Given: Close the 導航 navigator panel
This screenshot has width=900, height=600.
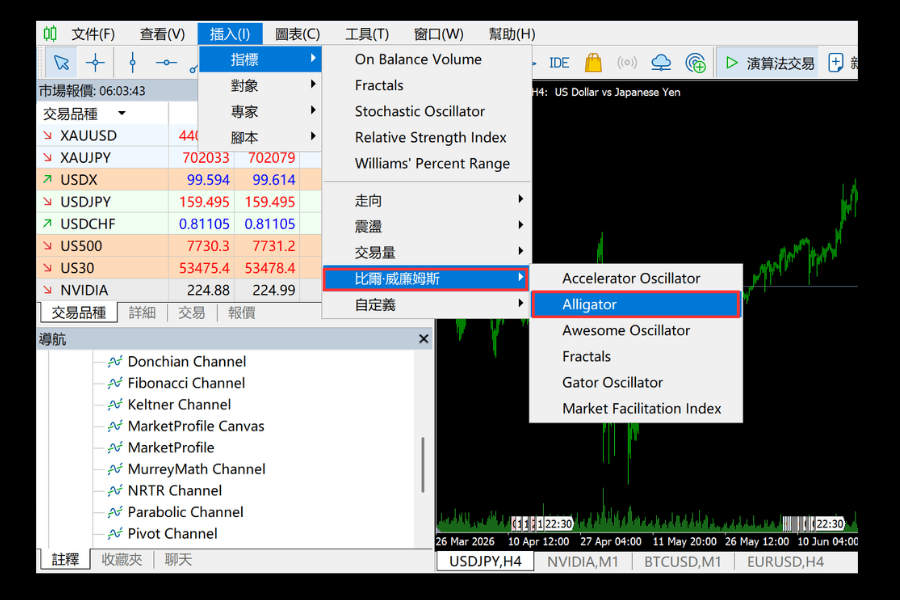Looking at the screenshot, I should tap(424, 339).
